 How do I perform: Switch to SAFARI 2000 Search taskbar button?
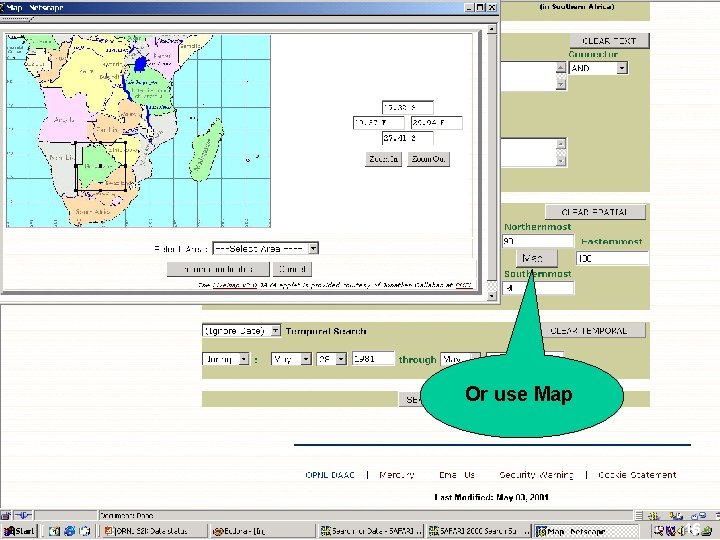click(x=479, y=531)
